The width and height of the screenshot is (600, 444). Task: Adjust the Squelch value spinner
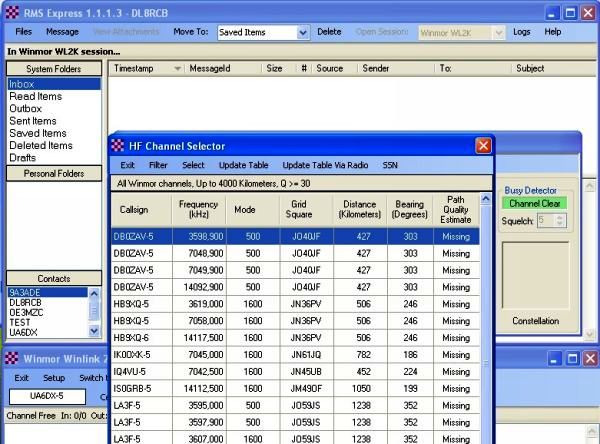(x=557, y=221)
